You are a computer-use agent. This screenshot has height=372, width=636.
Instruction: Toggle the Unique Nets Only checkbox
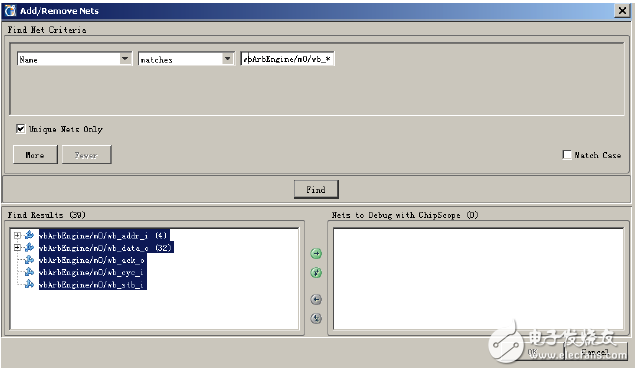coord(20,129)
